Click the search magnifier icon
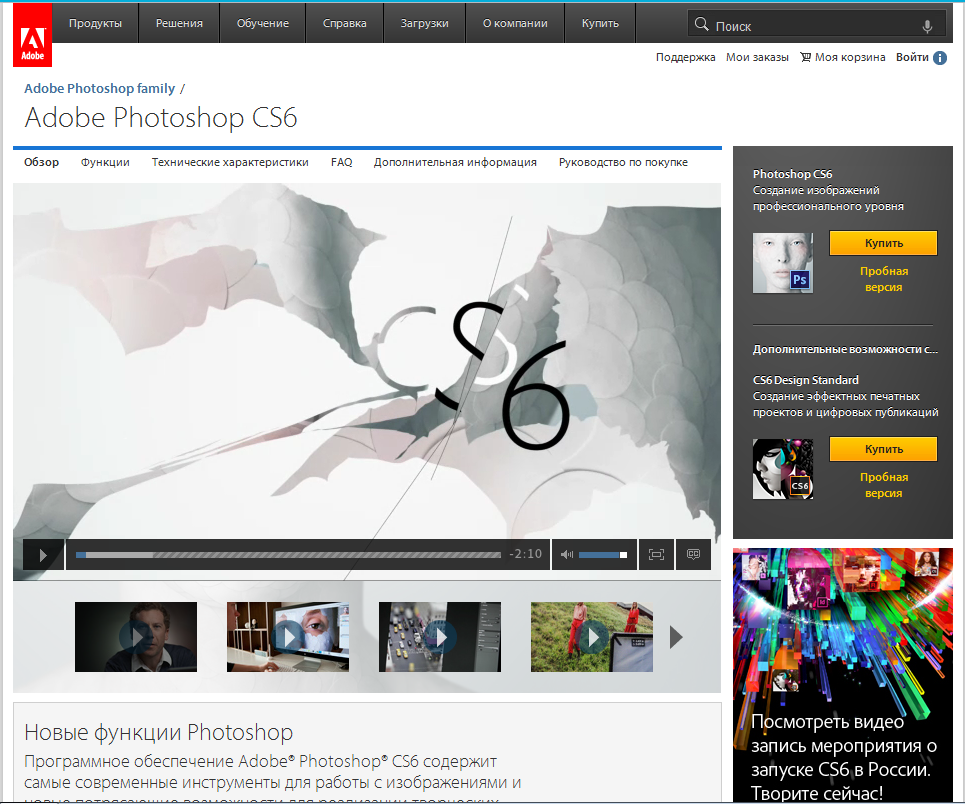This screenshot has width=965, height=804. 701,24
